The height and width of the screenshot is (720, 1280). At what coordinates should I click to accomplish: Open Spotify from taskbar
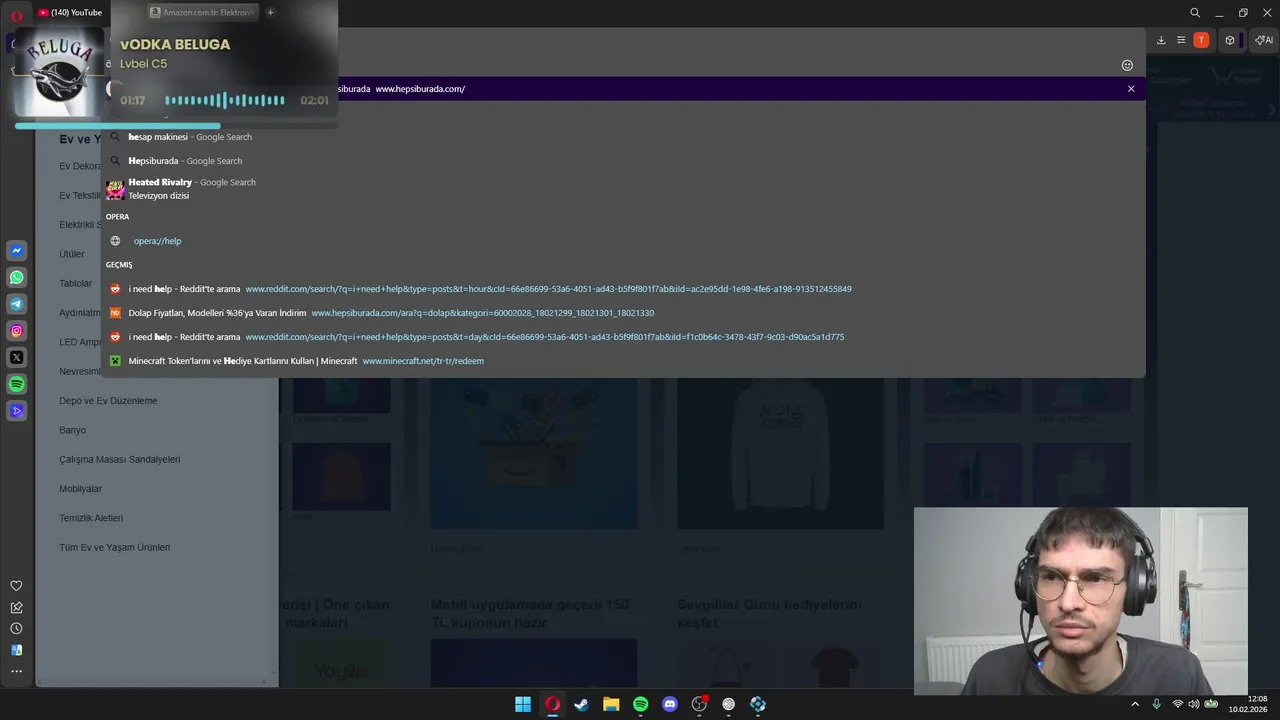640,704
